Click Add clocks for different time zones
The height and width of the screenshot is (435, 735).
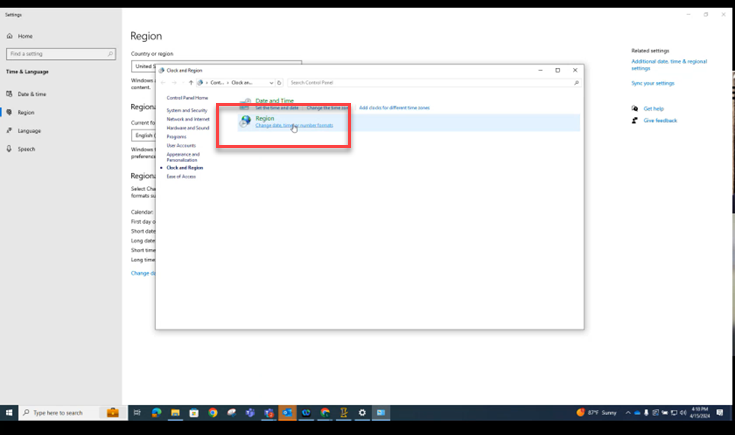coord(394,108)
